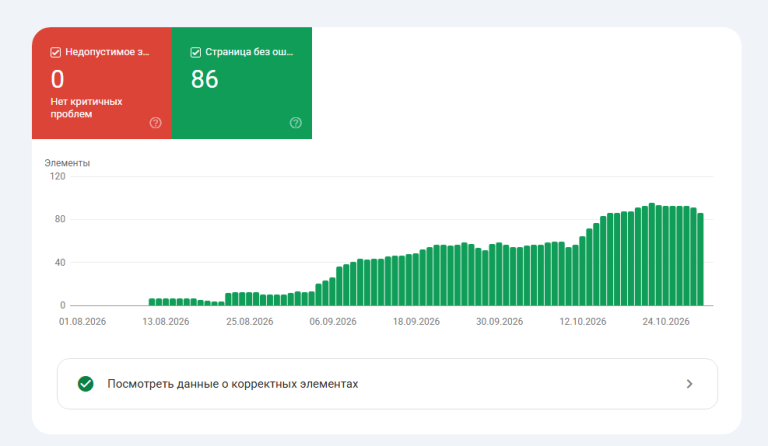The height and width of the screenshot is (446, 768).
Task: Select the green card showing 86
Action: [242, 83]
